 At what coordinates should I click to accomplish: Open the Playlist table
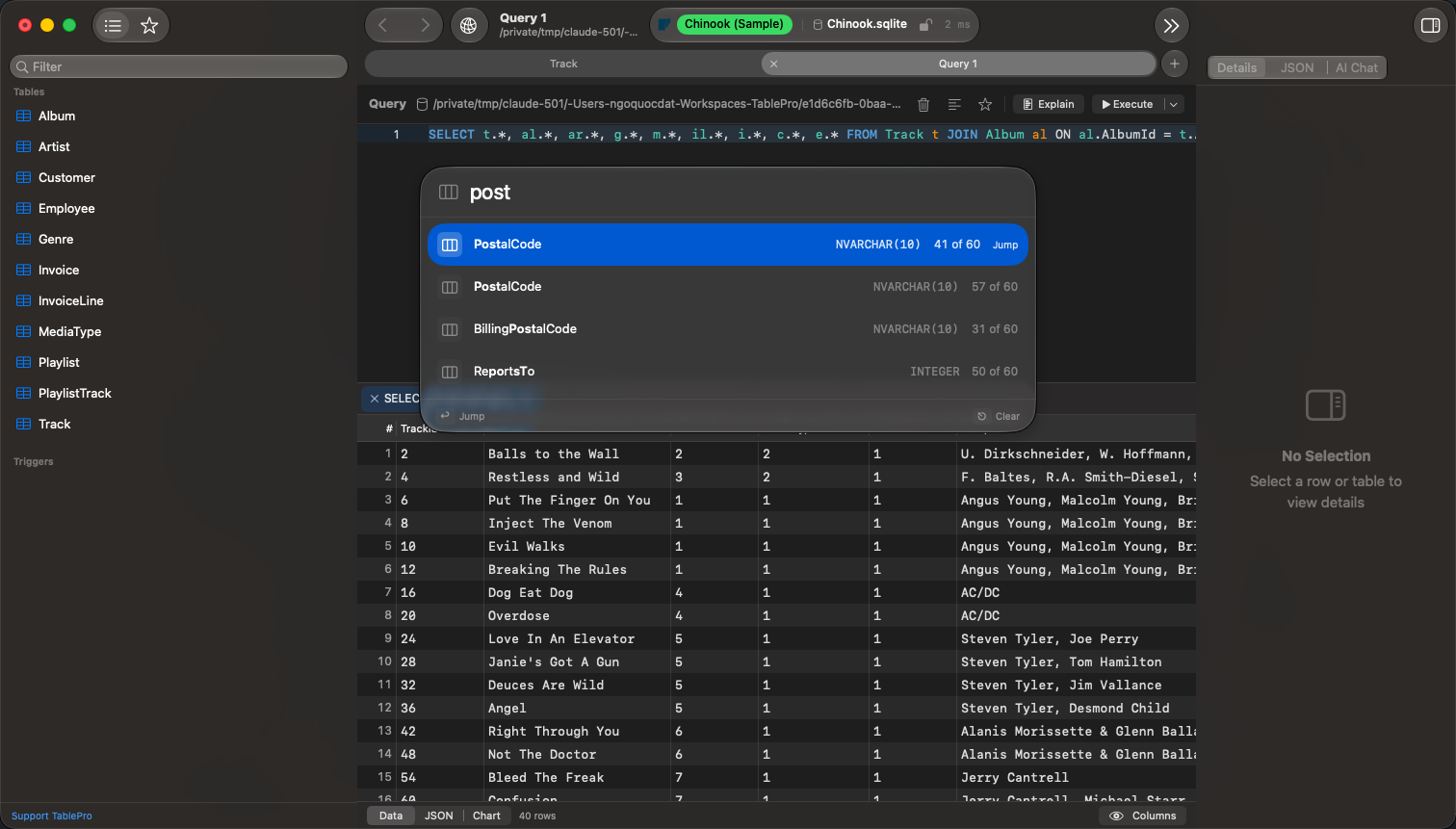59,362
